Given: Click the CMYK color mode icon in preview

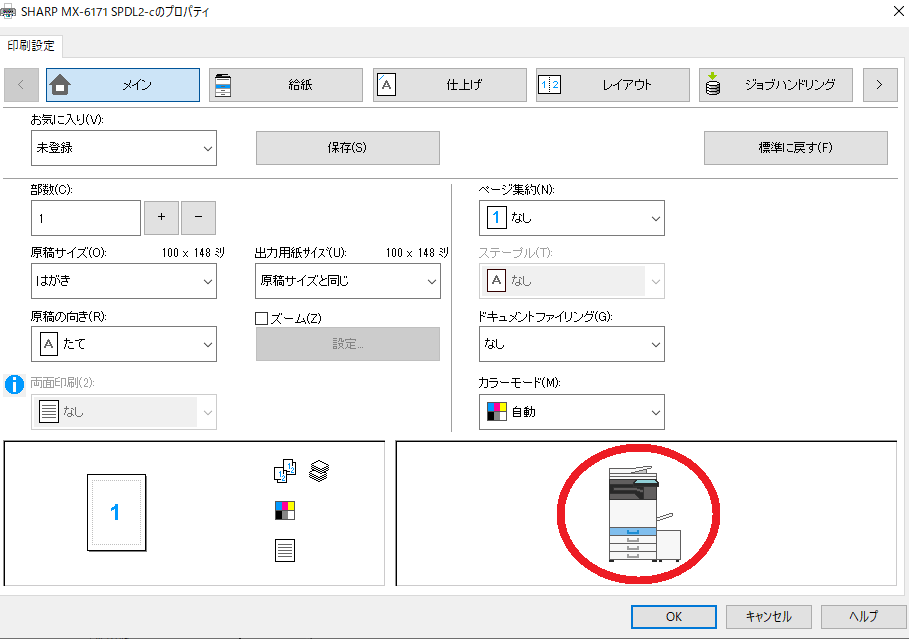Looking at the screenshot, I should pyautogui.click(x=285, y=511).
